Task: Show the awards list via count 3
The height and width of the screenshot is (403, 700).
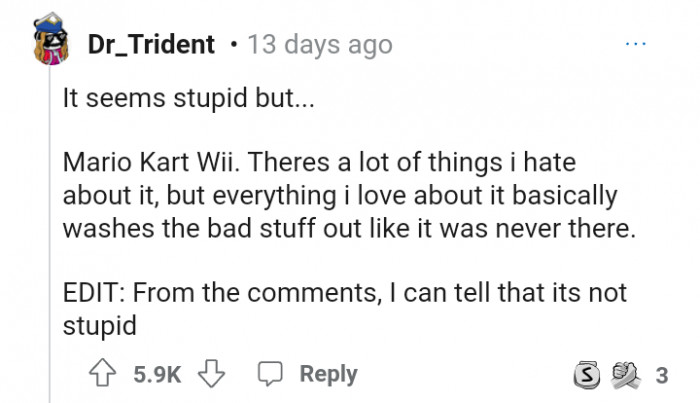Action: (x=662, y=375)
